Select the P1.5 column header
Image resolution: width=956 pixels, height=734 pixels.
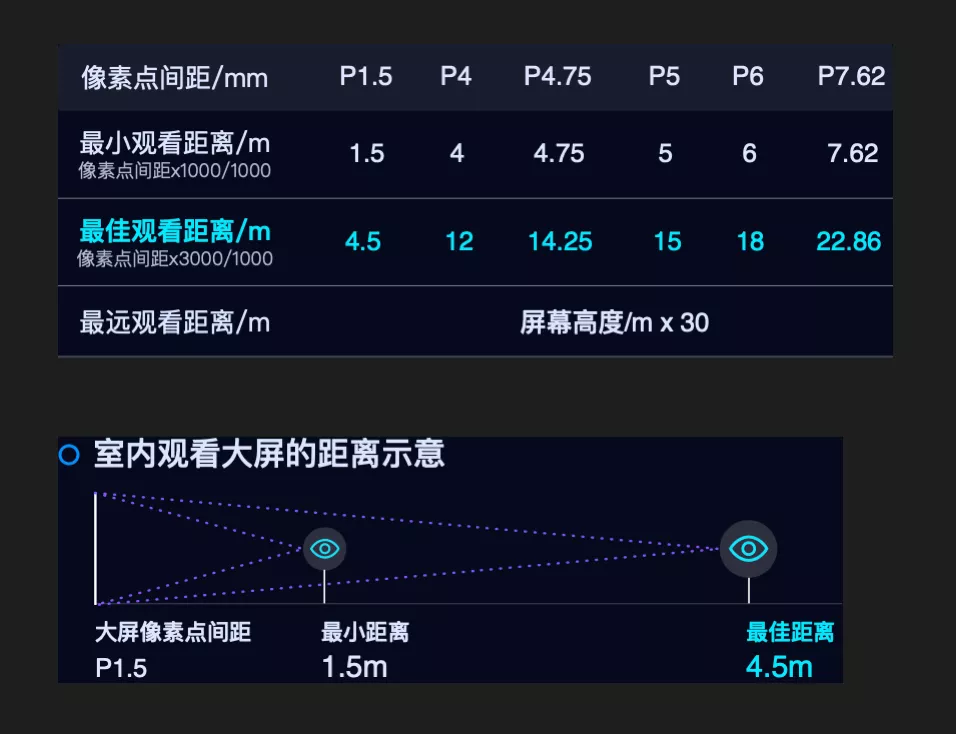366,76
